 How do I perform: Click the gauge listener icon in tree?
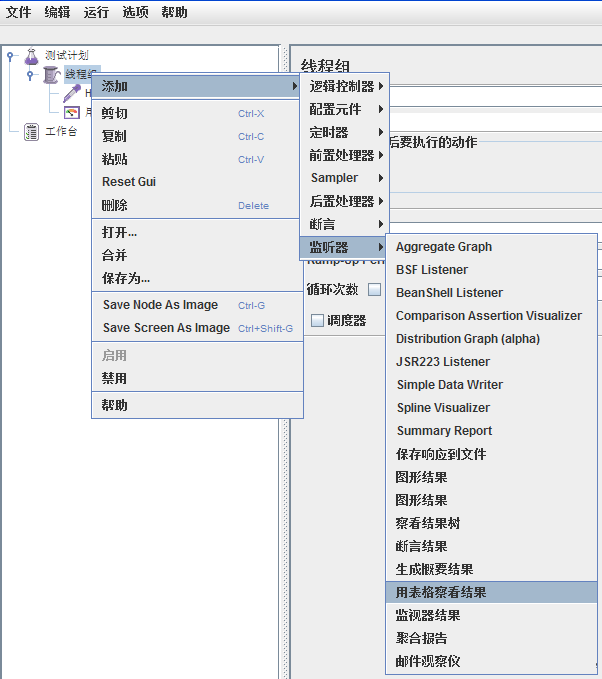(71, 112)
